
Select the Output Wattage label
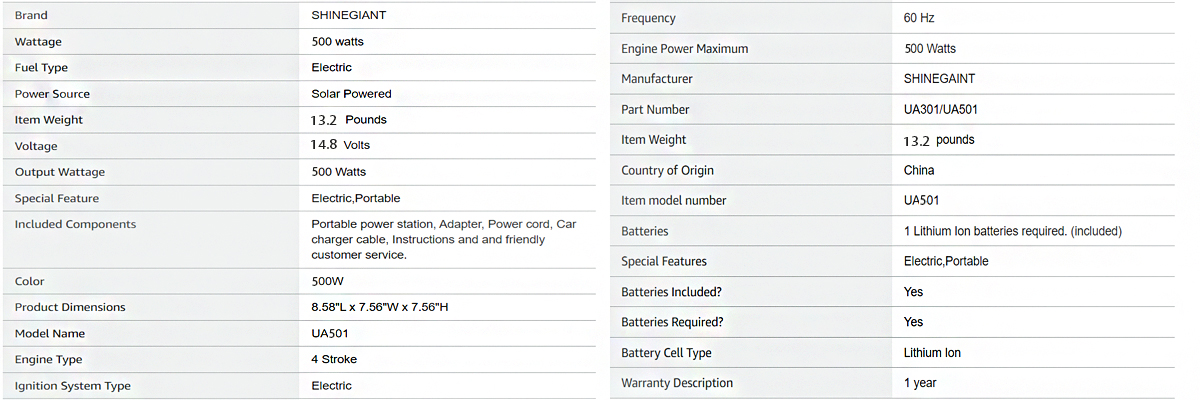[x=60, y=172]
